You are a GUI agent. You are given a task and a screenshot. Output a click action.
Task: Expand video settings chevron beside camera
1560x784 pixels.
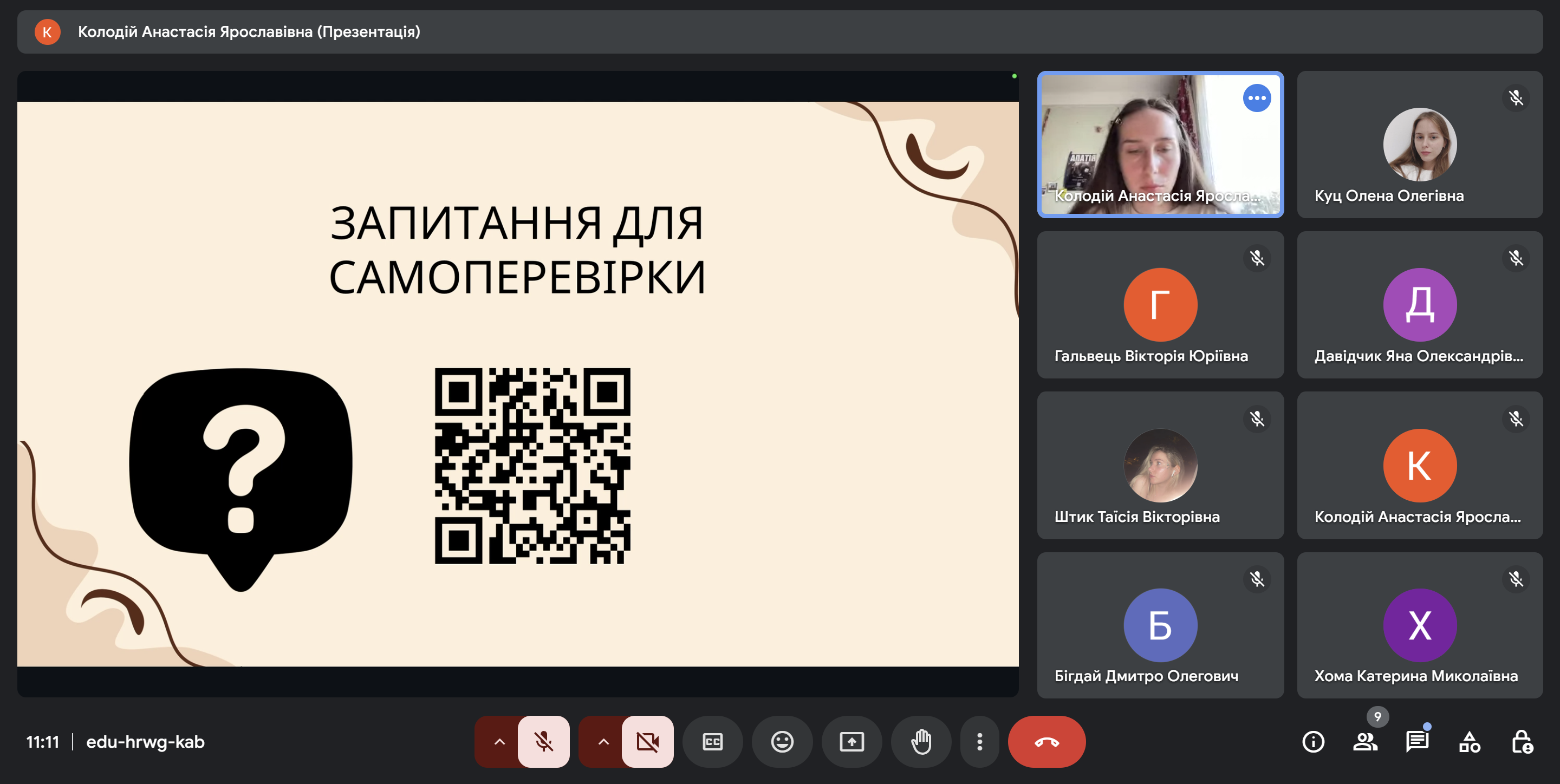(603, 742)
